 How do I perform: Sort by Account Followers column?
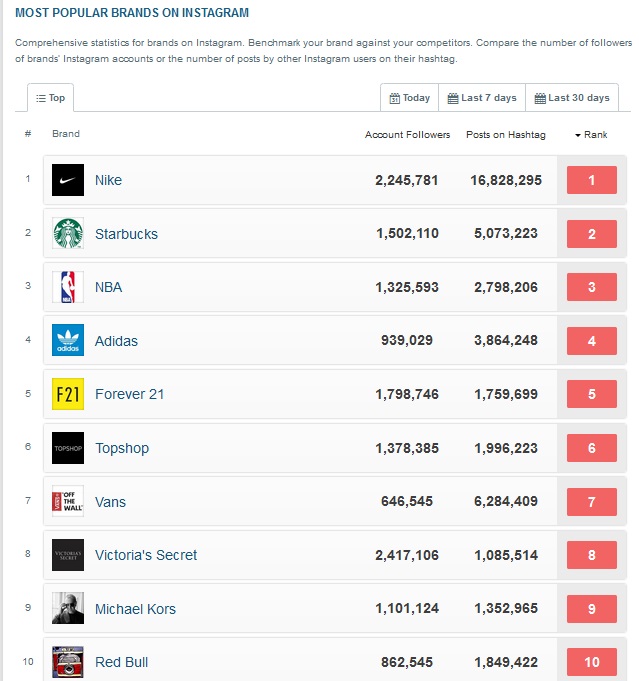coord(407,135)
